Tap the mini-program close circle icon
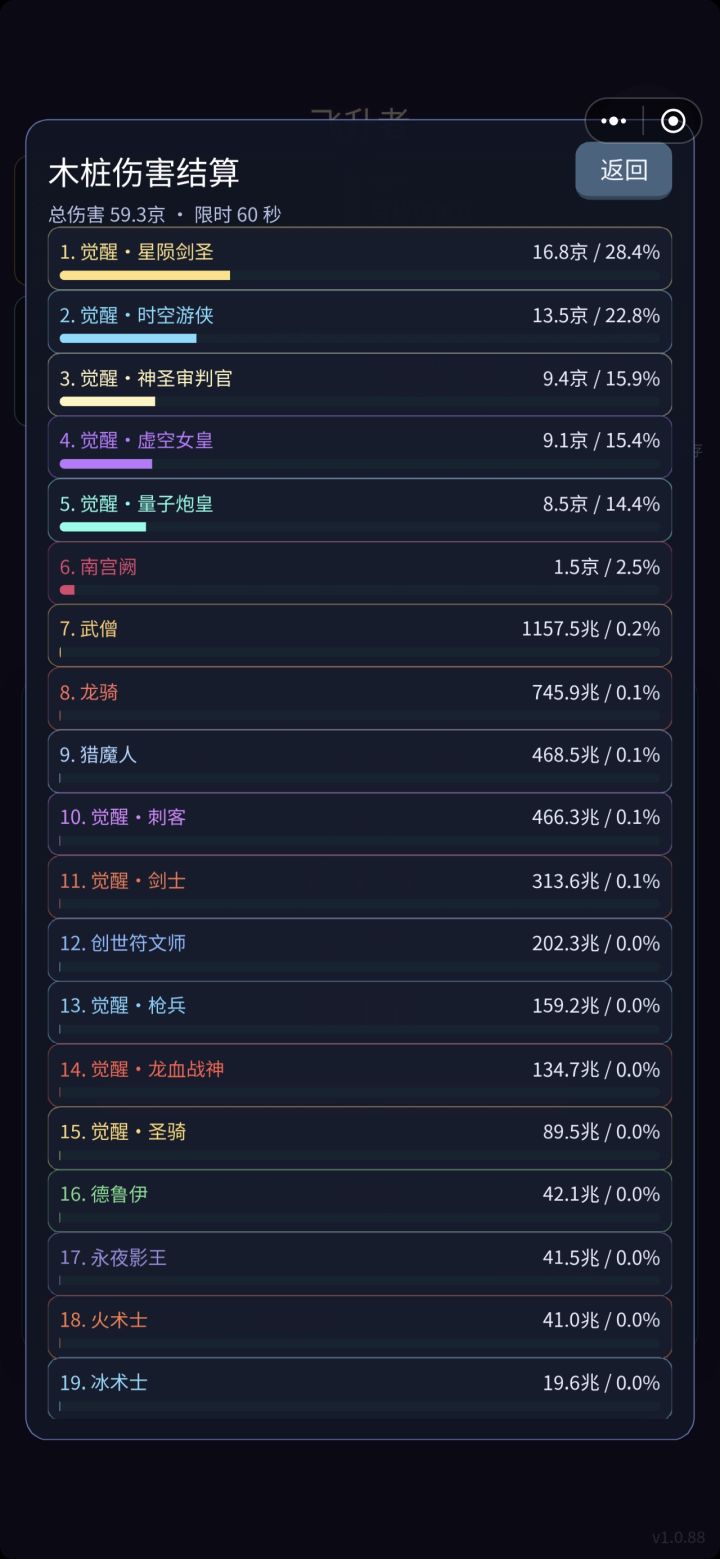 tap(673, 121)
